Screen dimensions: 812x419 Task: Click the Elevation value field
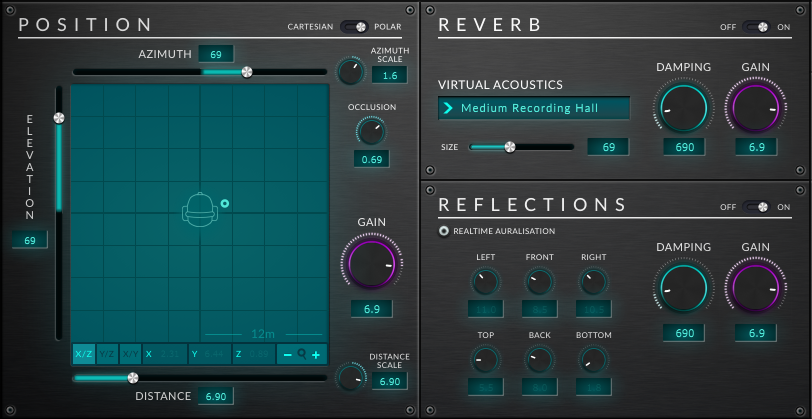(30, 240)
